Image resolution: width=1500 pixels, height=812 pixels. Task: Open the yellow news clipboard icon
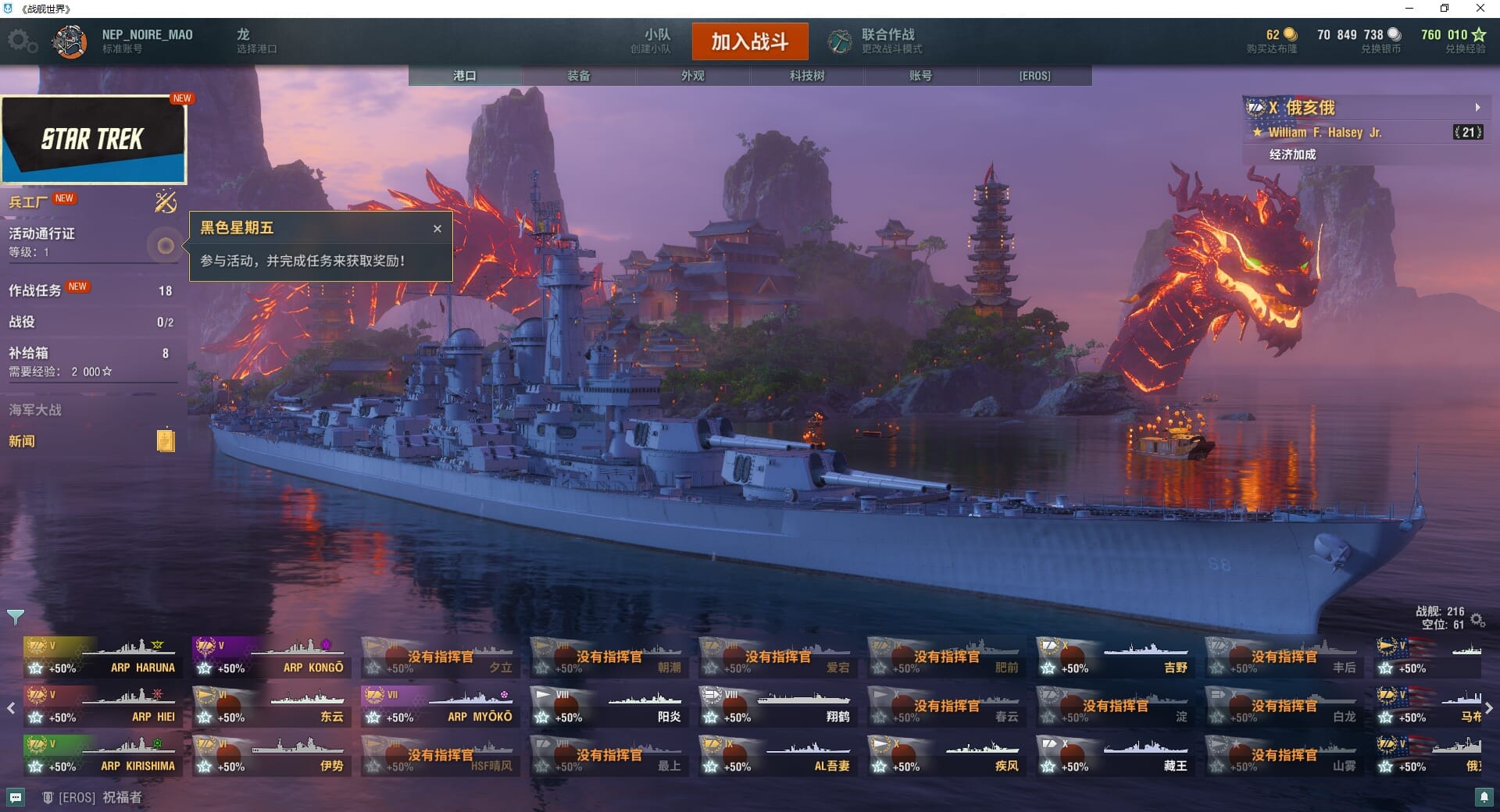point(165,440)
